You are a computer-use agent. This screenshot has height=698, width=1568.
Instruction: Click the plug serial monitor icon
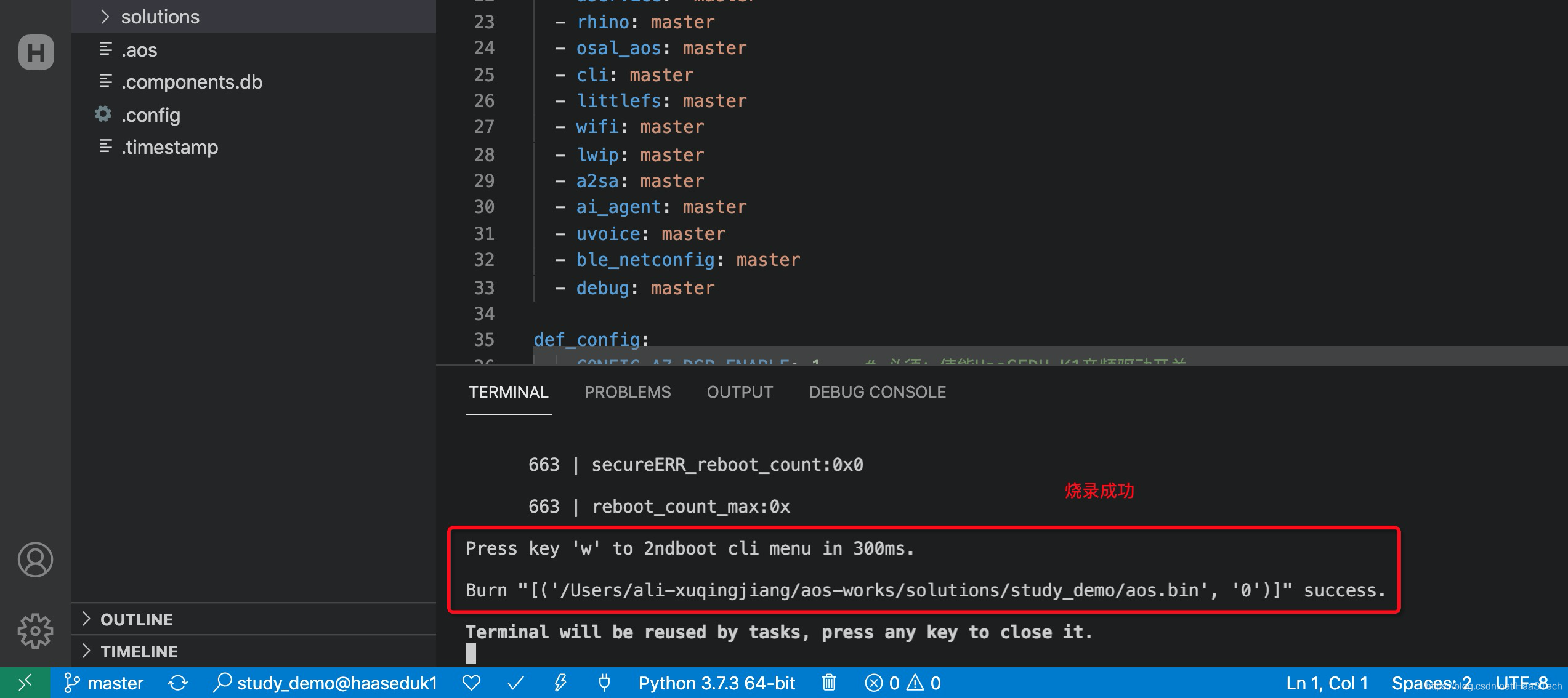click(604, 683)
